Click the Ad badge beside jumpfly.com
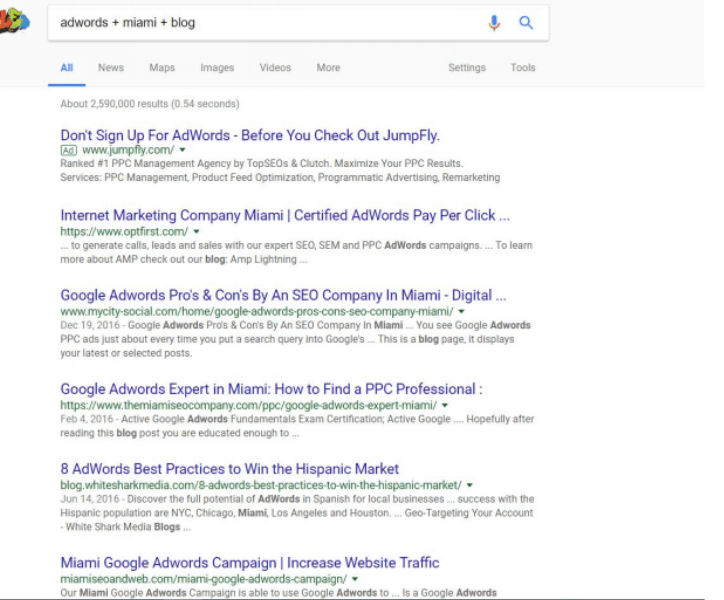Viewport: 724px width, 600px height. pos(68,150)
